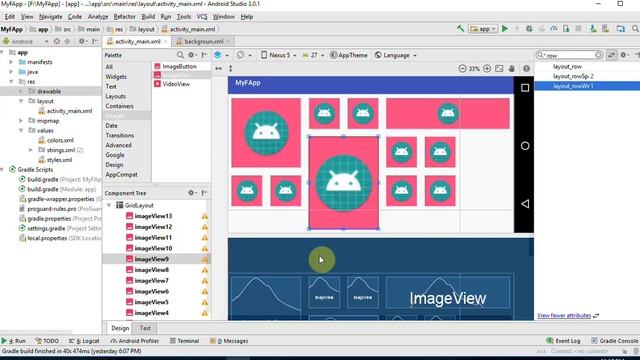
Task: Click the Search Everywhere magnifier icon
Action: (635, 29)
